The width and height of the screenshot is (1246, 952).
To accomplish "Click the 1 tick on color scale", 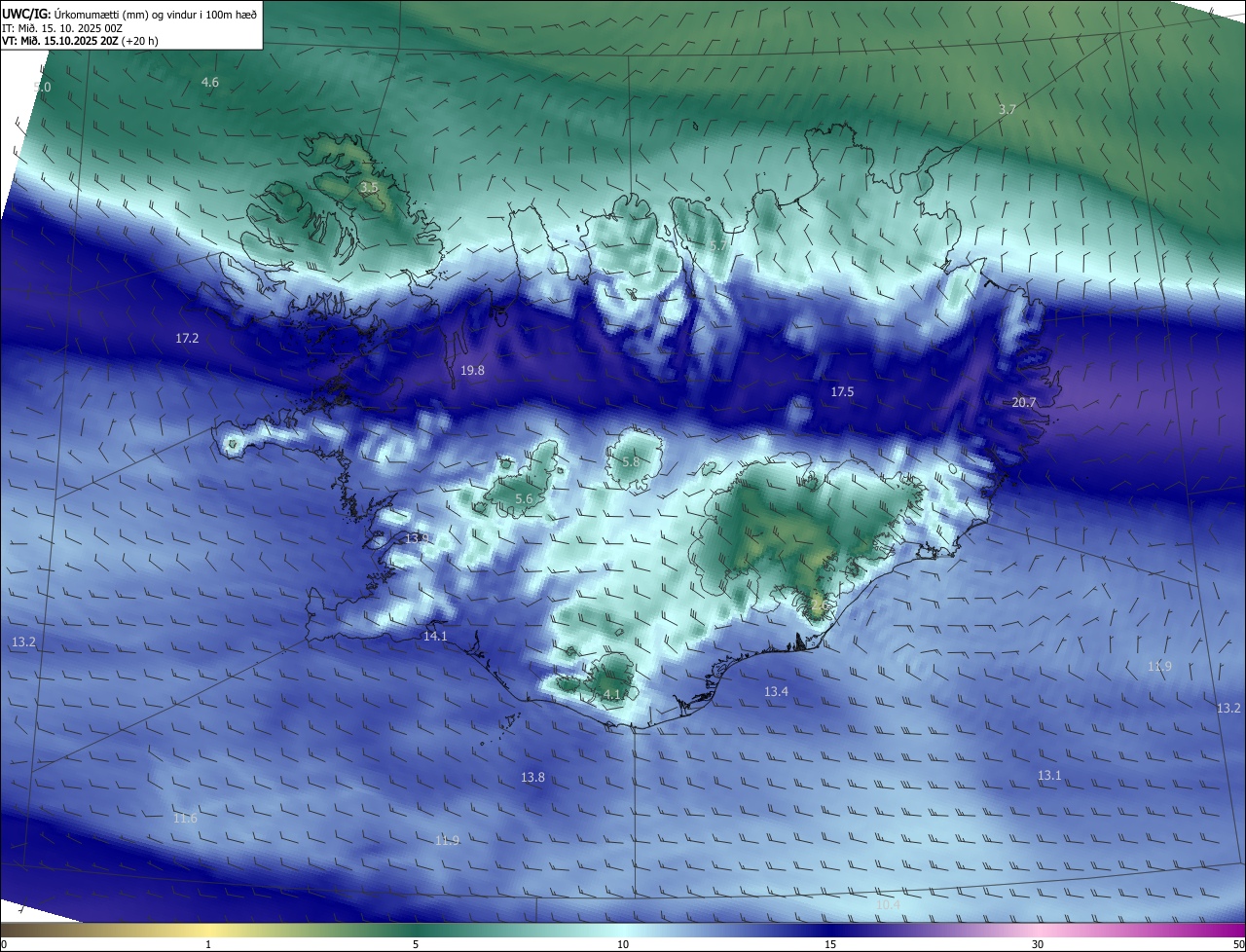I will (x=208, y=944).
